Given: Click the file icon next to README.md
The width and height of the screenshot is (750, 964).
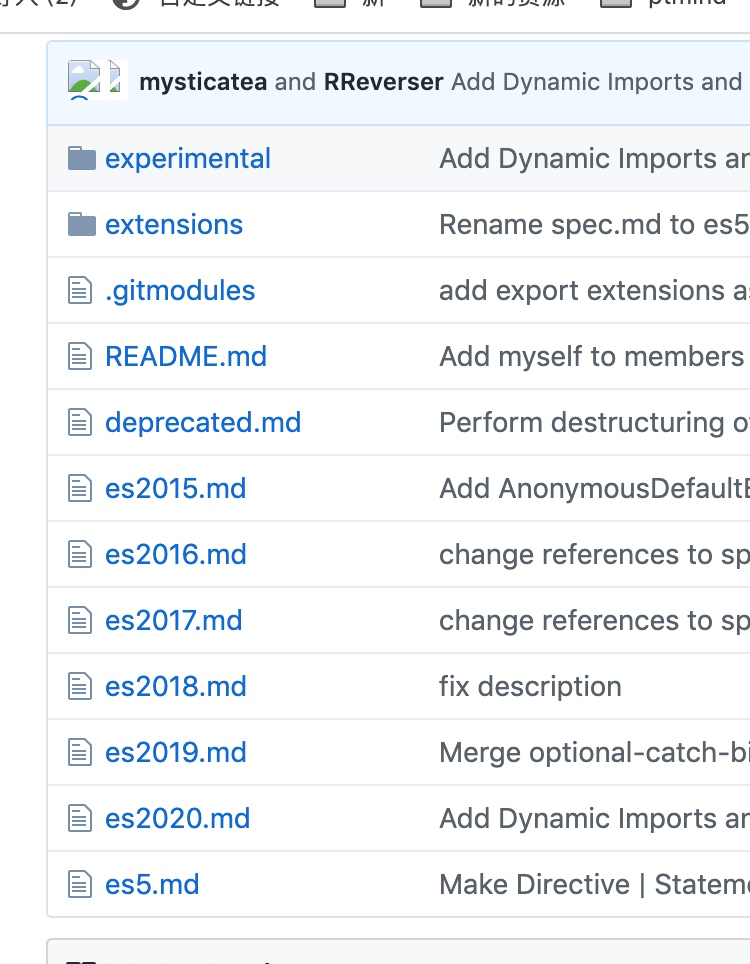Looking at the screenshot, I should (80, 357).
